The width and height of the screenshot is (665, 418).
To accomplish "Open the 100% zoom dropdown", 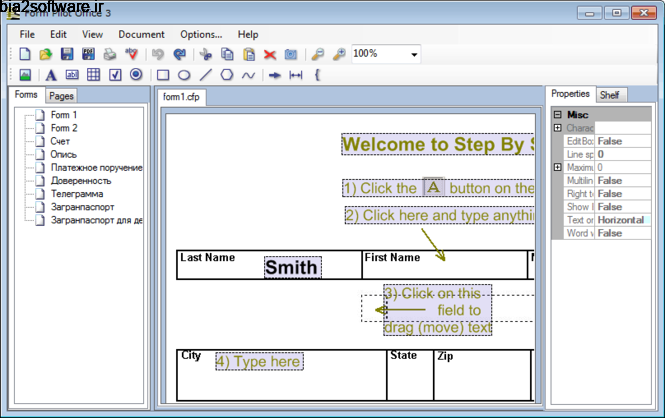I will [x=413, y=54].
